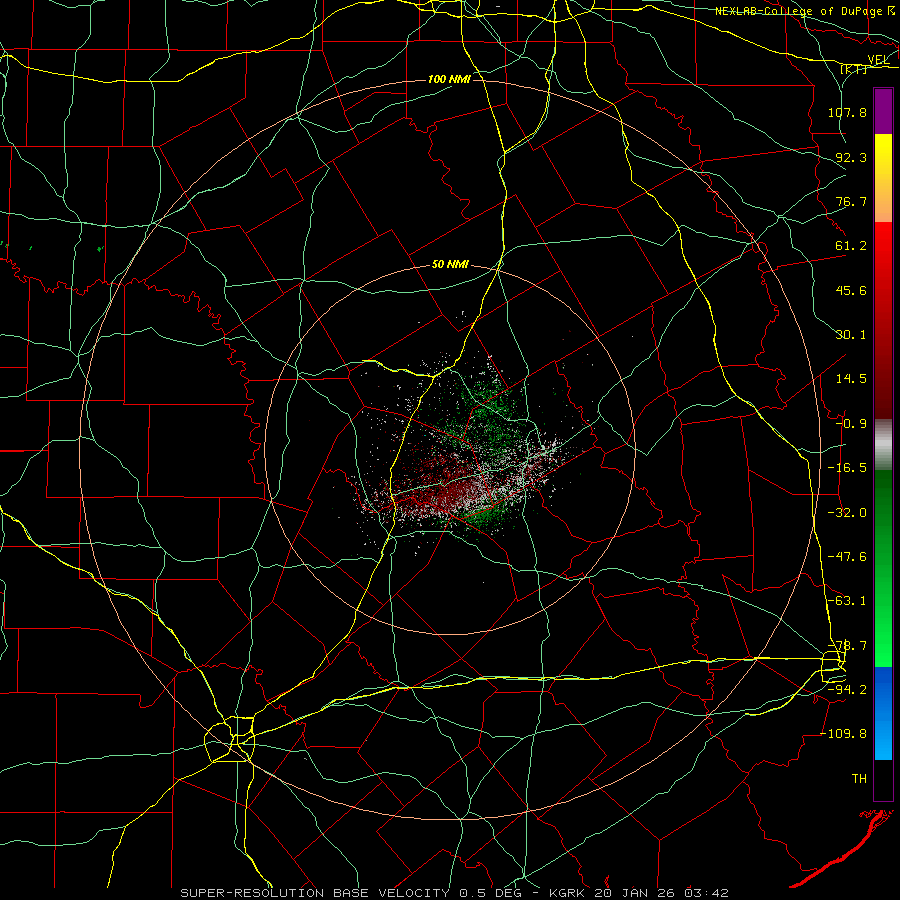The image size is (900, 900).
Task: Select the -94.2 value on the velocity scale
Action: tap(847, 690)
